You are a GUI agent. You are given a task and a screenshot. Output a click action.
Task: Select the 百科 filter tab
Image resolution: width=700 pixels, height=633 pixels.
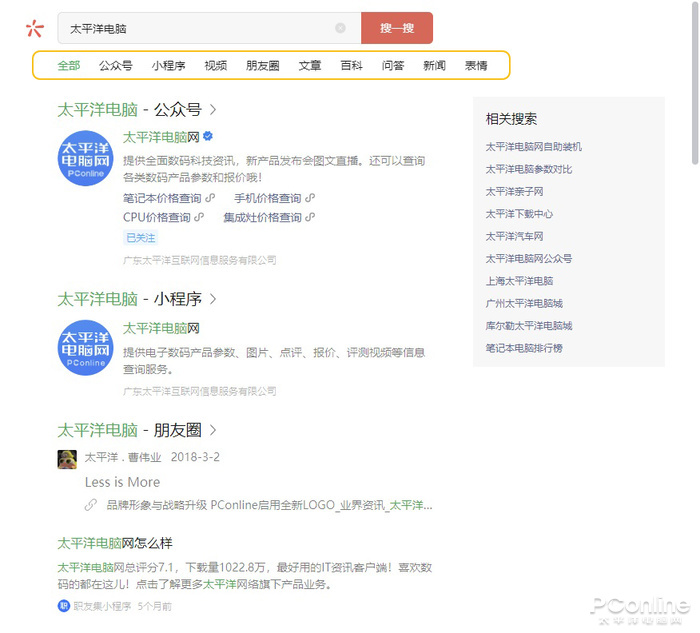[351, 66]
